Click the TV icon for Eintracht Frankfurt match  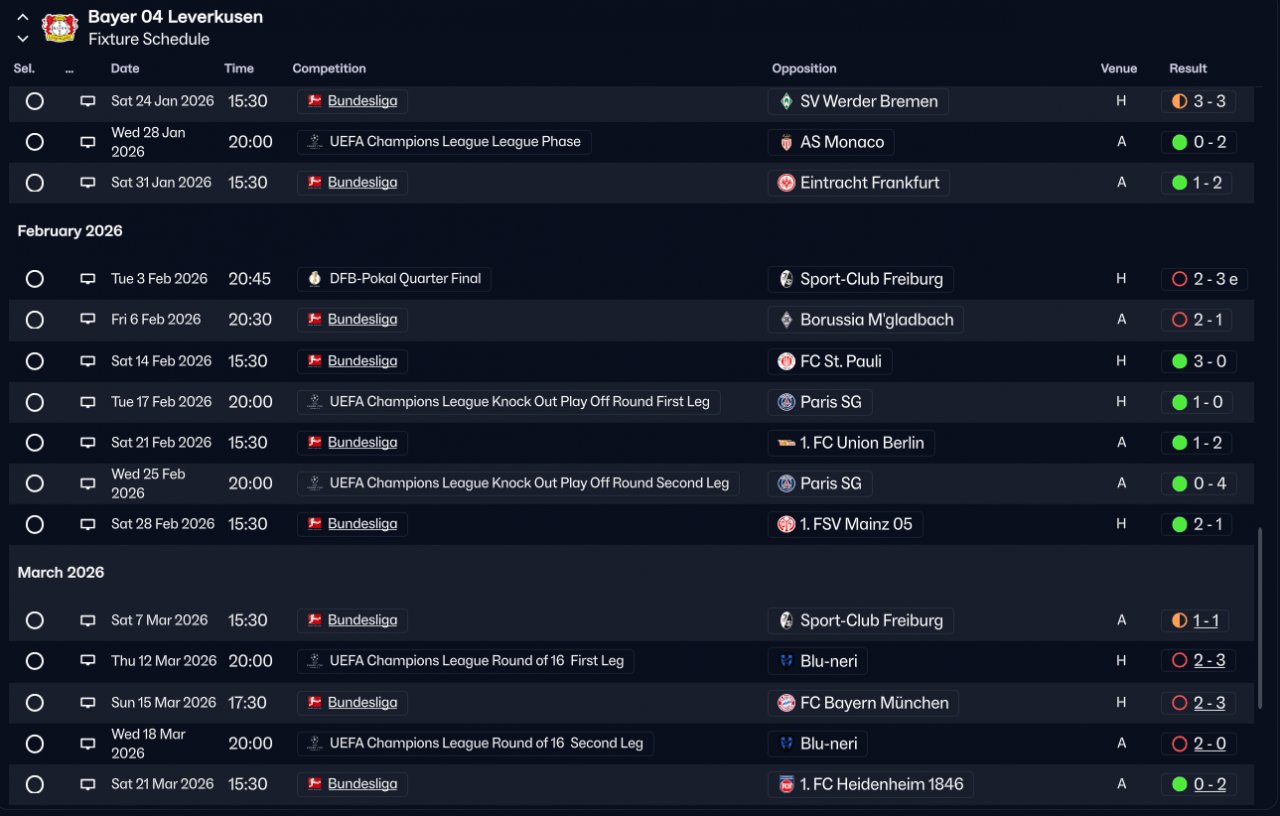(x=88, y=183)
